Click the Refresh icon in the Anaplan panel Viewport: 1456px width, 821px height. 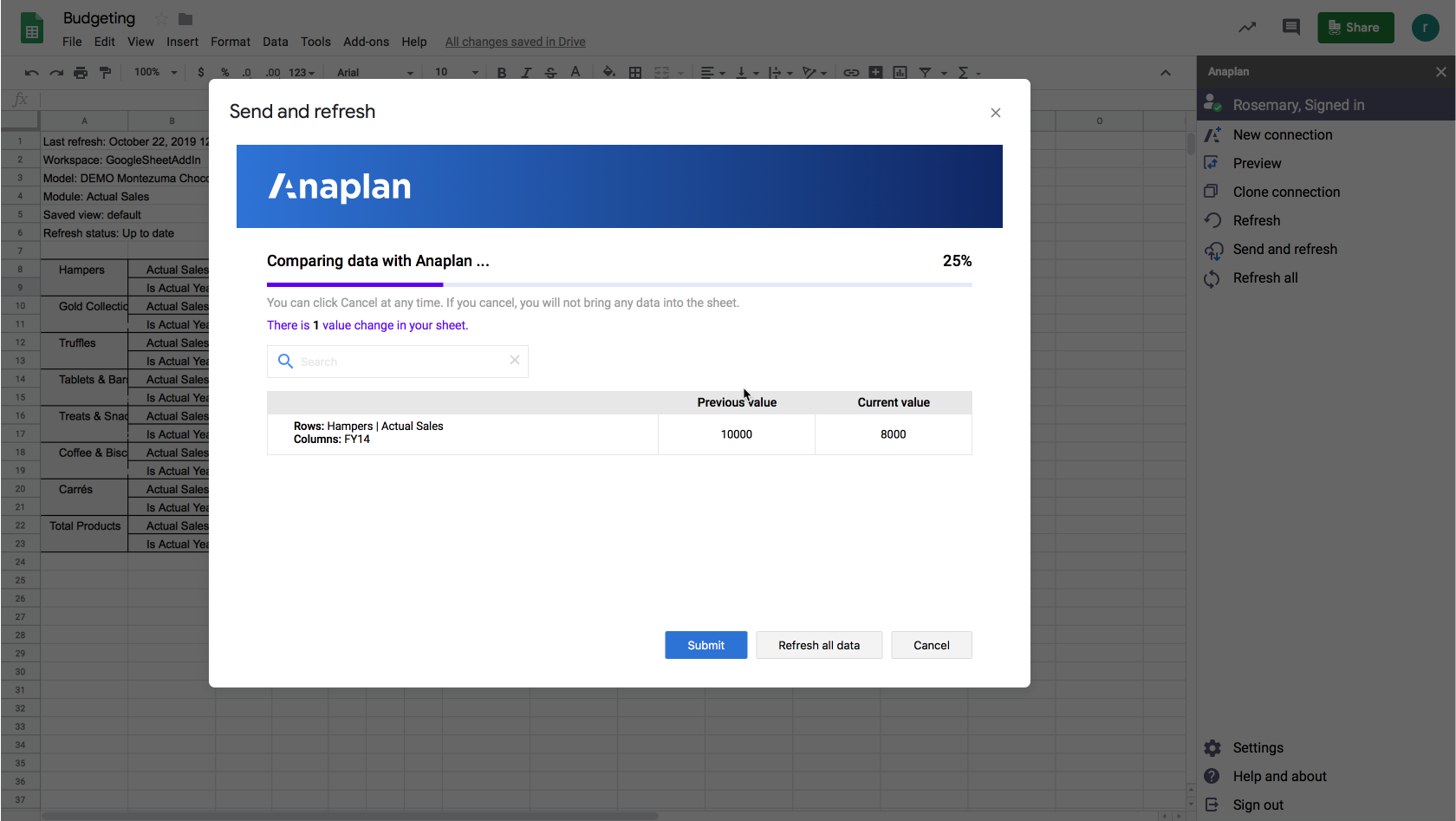(1212, 220)
